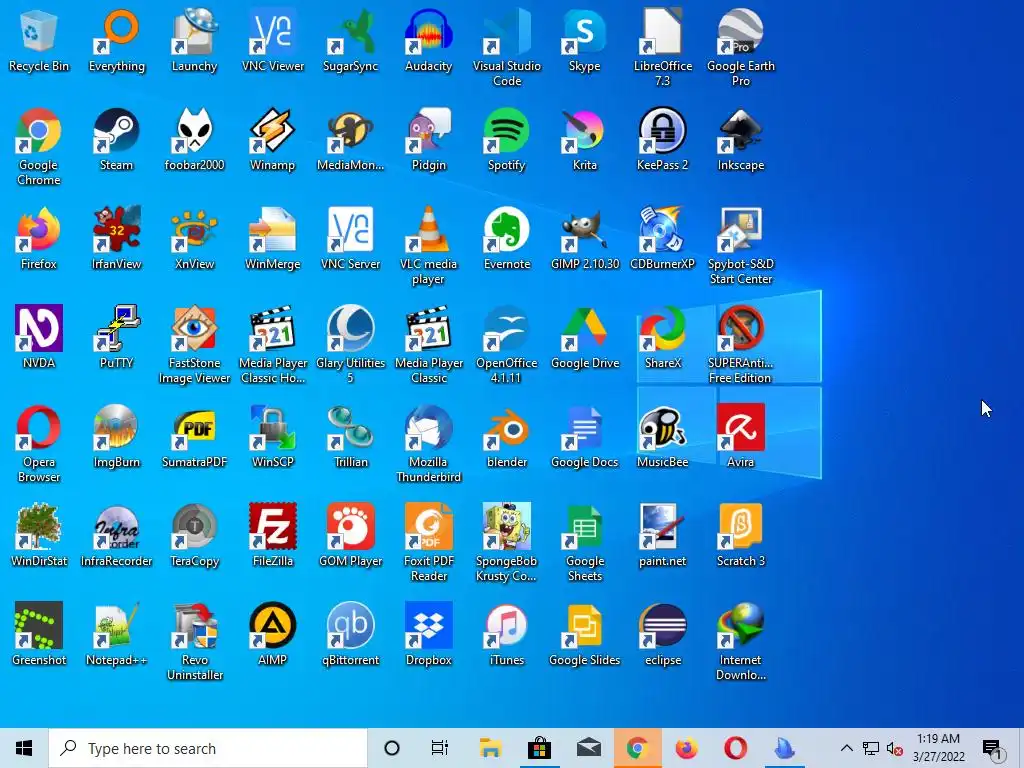Click the muted volume tray icon
The image size is (1024, 768).
895,748
